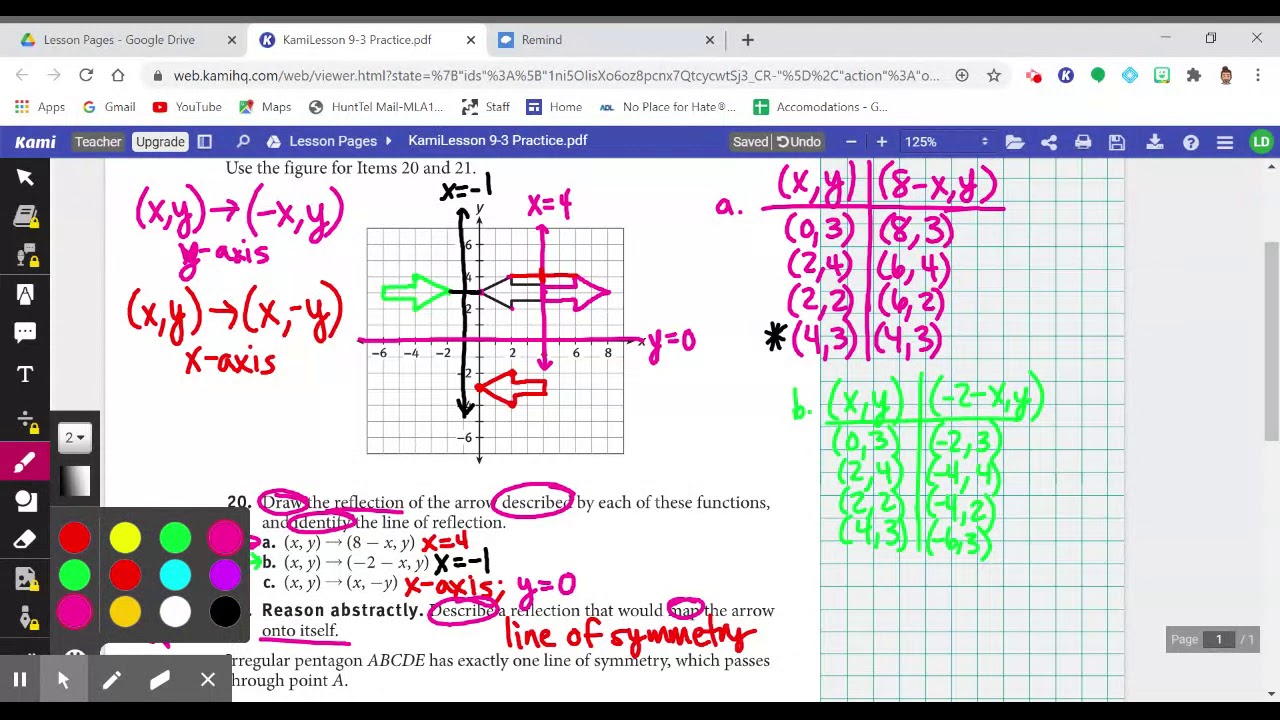Open the Maps bookmark
Screen dimensions: 1280x720
click(265, 107)
